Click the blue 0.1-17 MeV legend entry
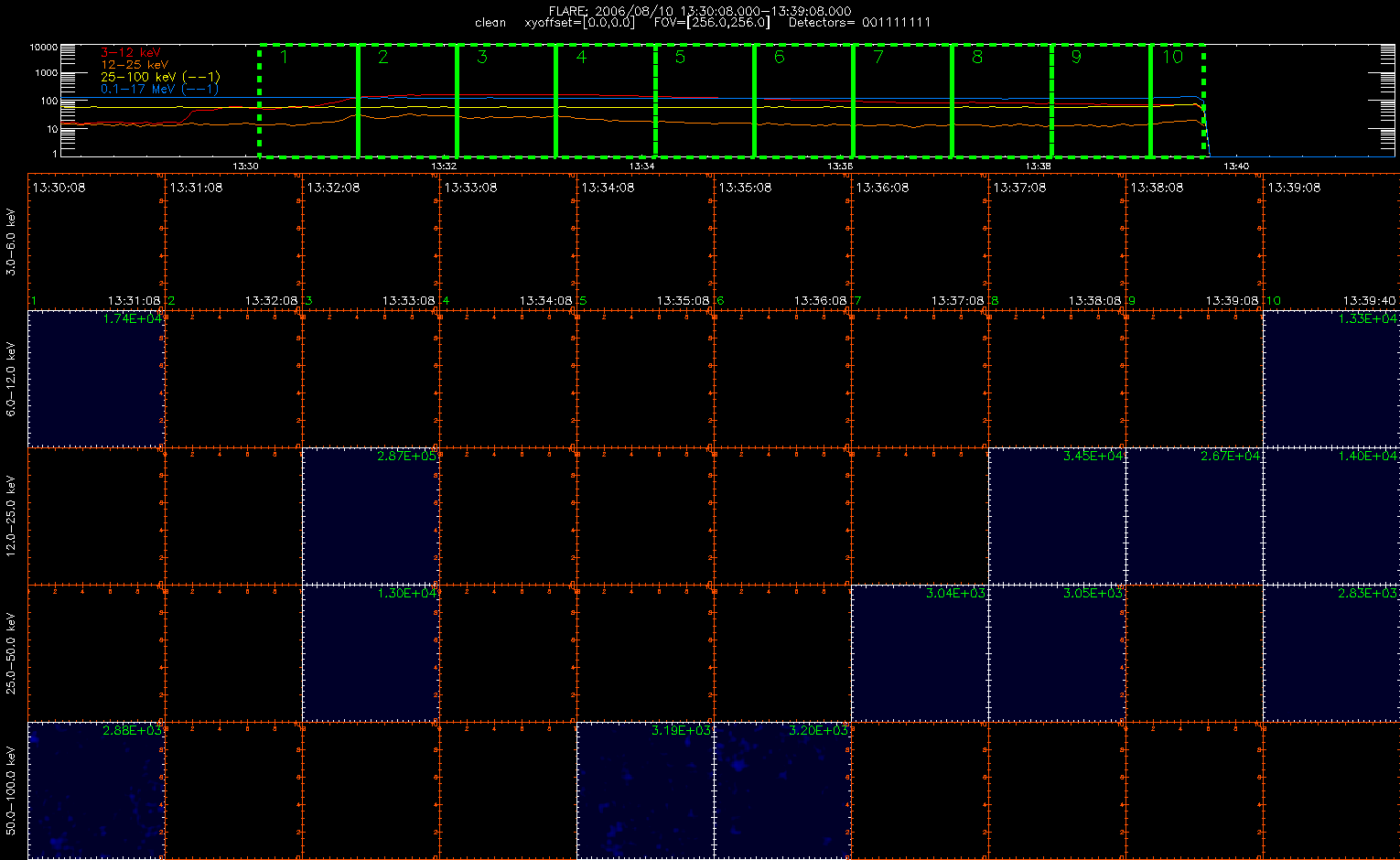The height and width of the screenshot is (860, 1400). pyautogui.click(x=160, y=89)
